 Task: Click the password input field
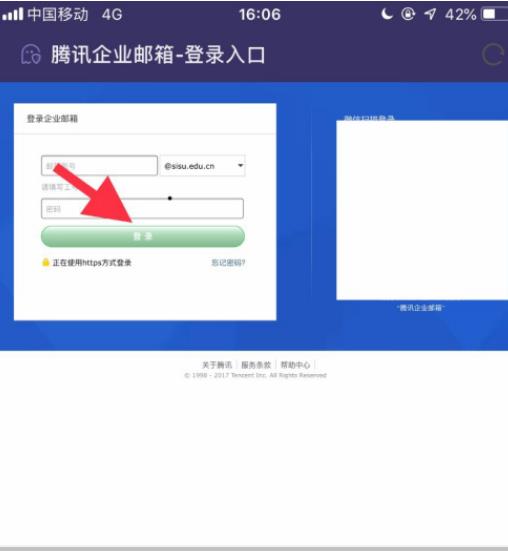pyautogui.click(x=142, y=209)
